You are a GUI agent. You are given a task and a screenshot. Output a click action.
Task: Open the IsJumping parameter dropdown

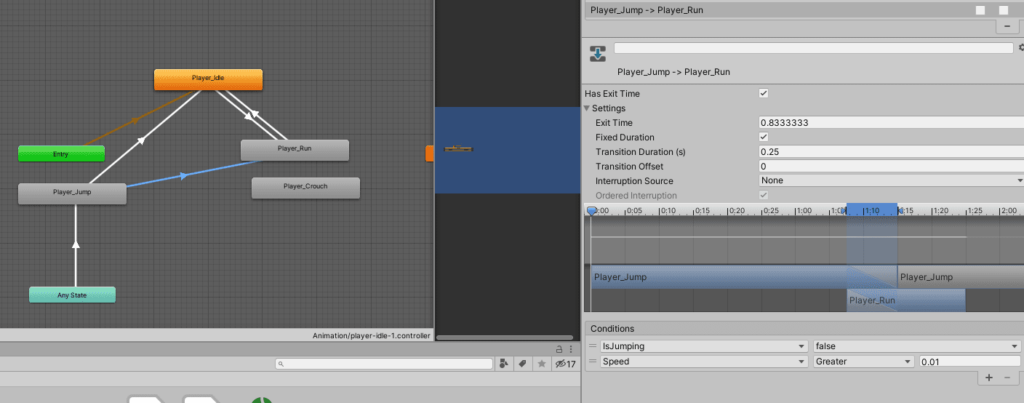(704, 345)
